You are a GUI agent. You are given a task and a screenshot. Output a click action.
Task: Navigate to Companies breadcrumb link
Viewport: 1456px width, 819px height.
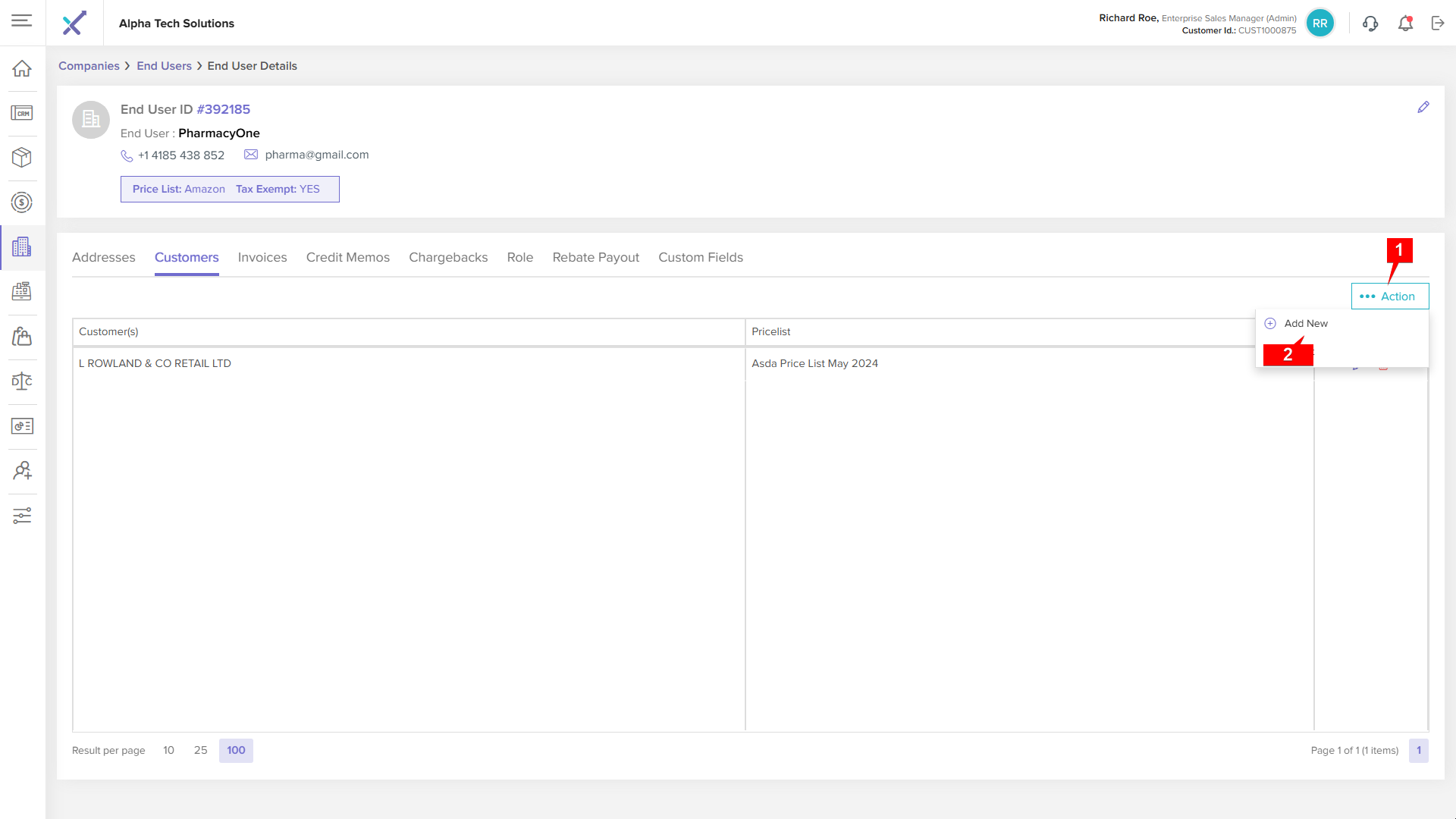click(89, 66)
